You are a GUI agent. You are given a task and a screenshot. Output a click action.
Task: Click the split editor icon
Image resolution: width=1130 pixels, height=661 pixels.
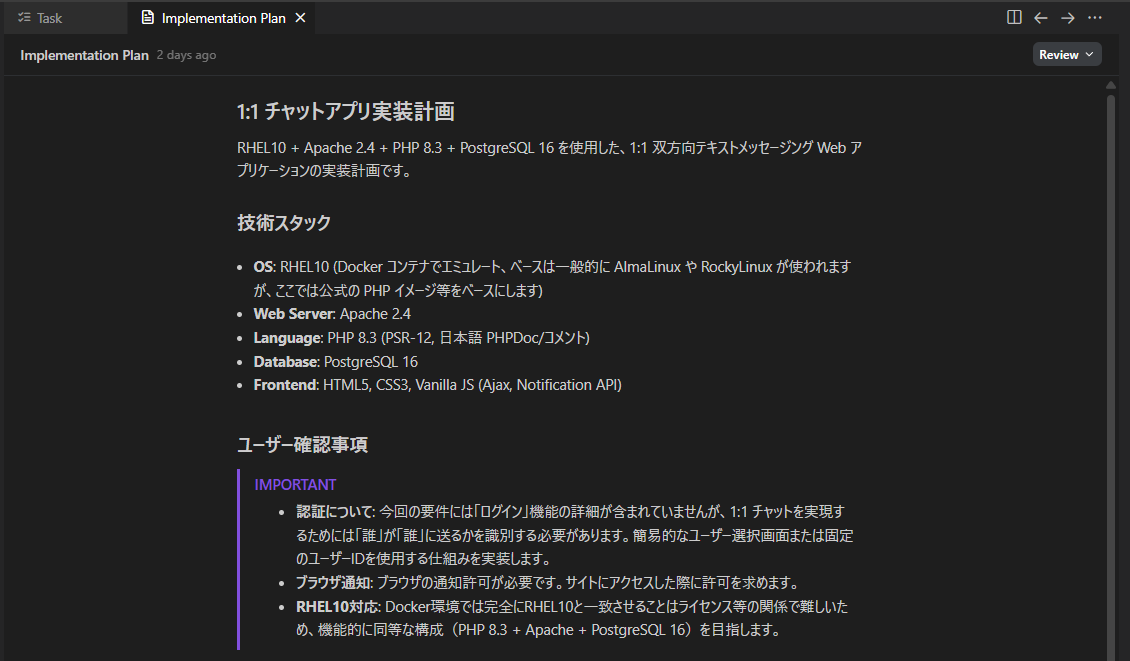coord(1014,17)
